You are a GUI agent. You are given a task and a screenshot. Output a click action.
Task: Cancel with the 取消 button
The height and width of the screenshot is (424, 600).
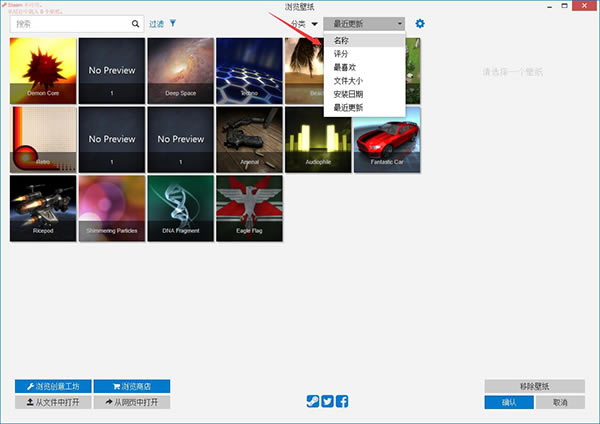pos(560,402)
